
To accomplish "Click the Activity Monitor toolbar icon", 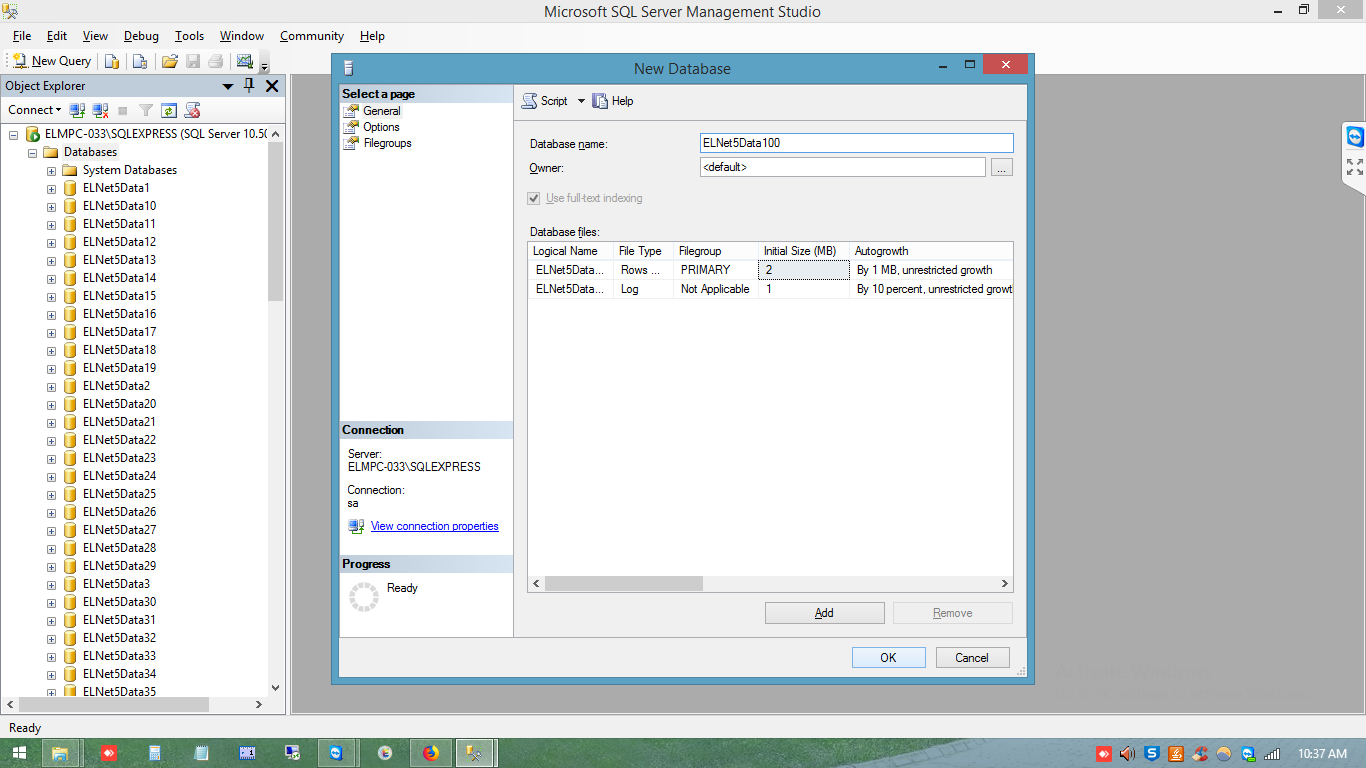I will pyautogui.click(x=245, y=61).
